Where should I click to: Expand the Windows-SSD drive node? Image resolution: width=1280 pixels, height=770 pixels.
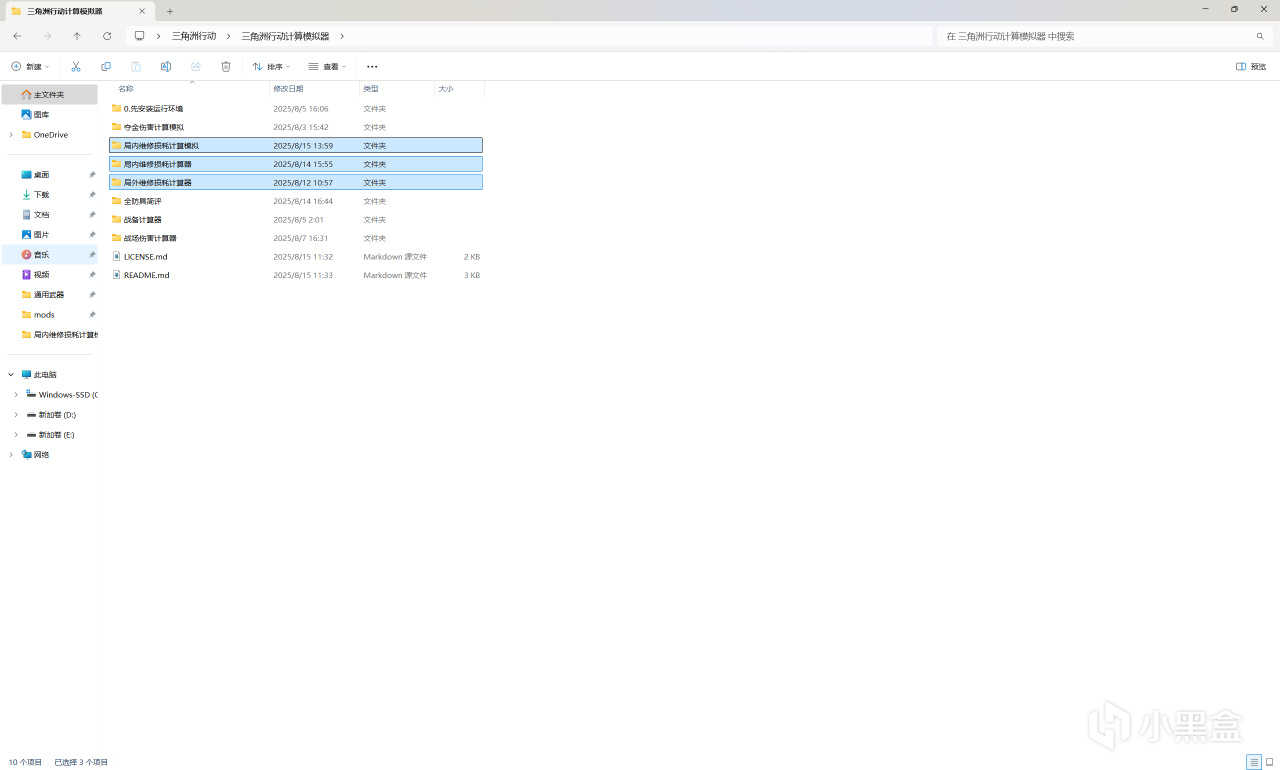tap(16, 395)
